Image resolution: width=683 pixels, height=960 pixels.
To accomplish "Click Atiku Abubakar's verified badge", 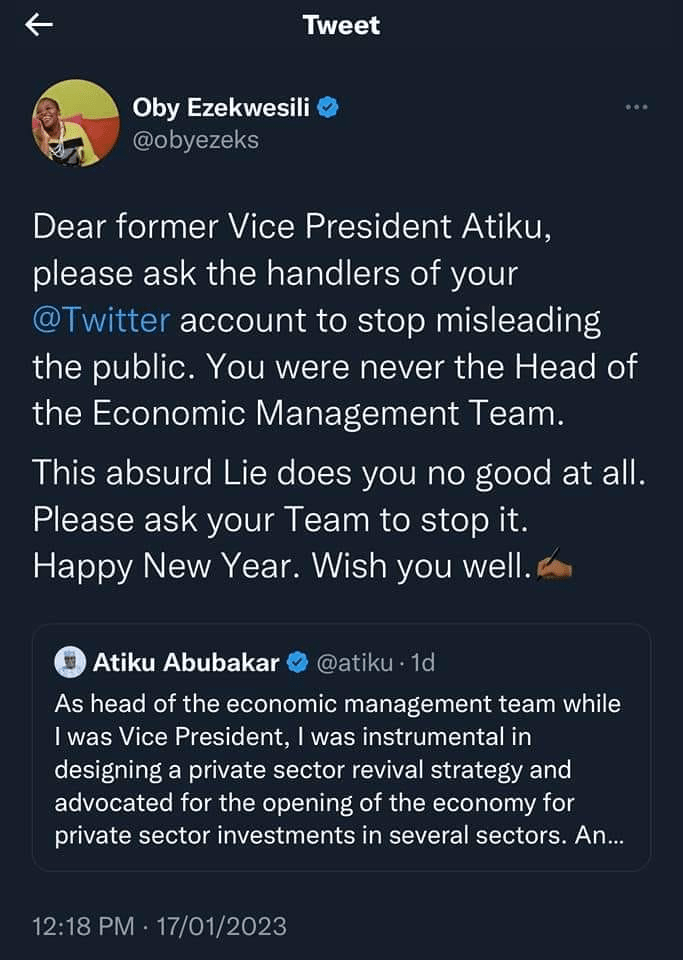I will (297, 661).
